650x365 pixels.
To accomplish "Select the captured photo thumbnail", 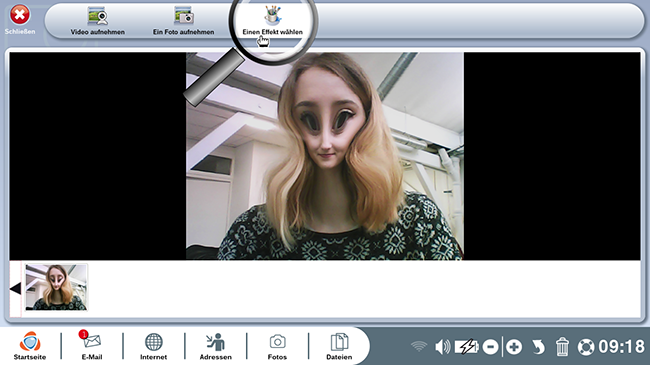I will coord(56,287).
